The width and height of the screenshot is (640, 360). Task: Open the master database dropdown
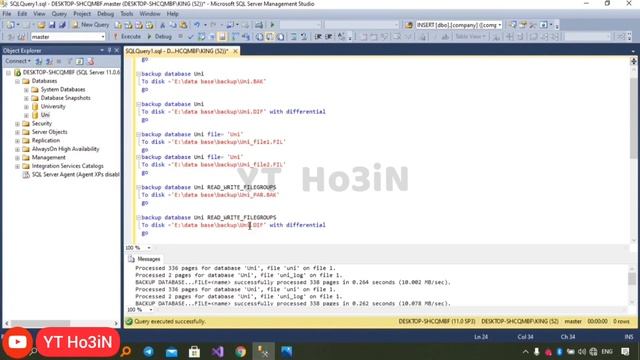[x=68, y=37]
